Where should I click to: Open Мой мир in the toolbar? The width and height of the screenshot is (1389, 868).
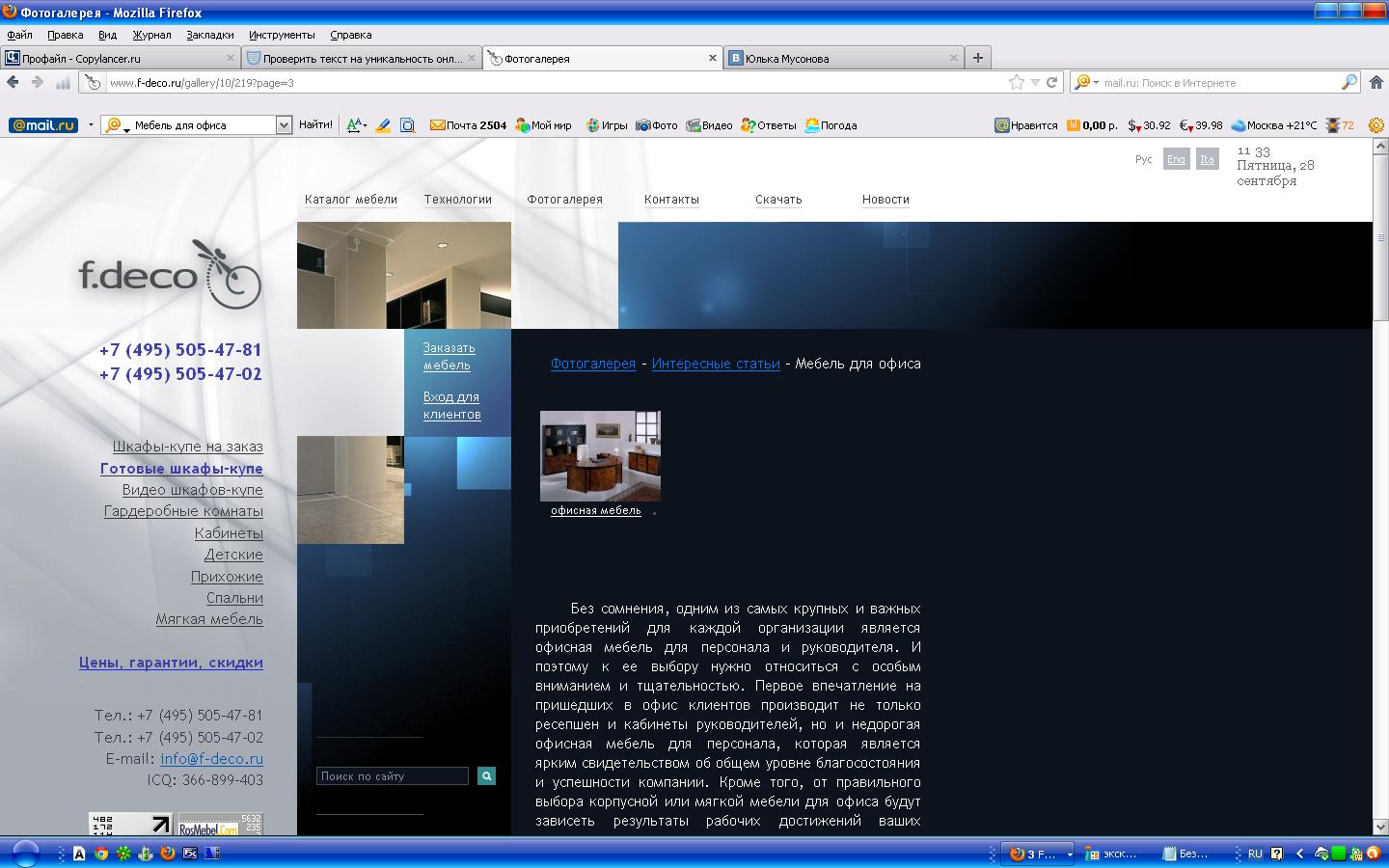tap(543, 125)
